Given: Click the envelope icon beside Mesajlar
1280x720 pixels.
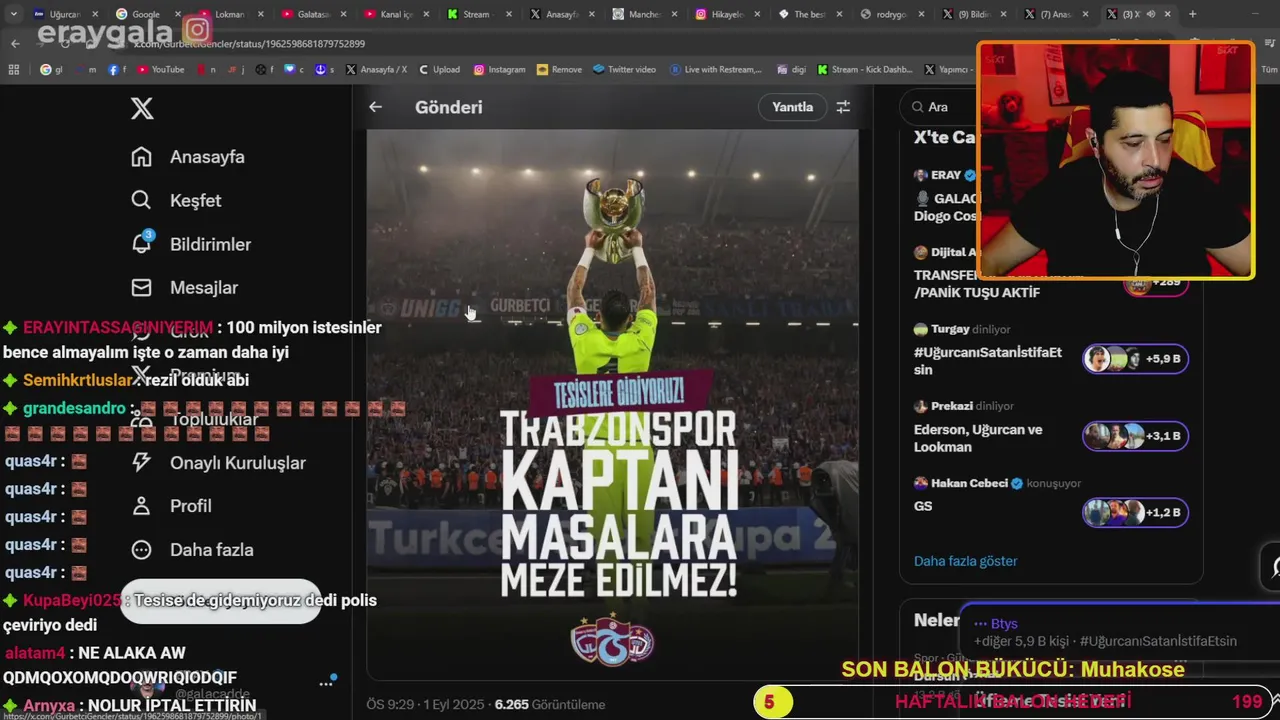Looking at the screenshot, I should pos(142,288).
